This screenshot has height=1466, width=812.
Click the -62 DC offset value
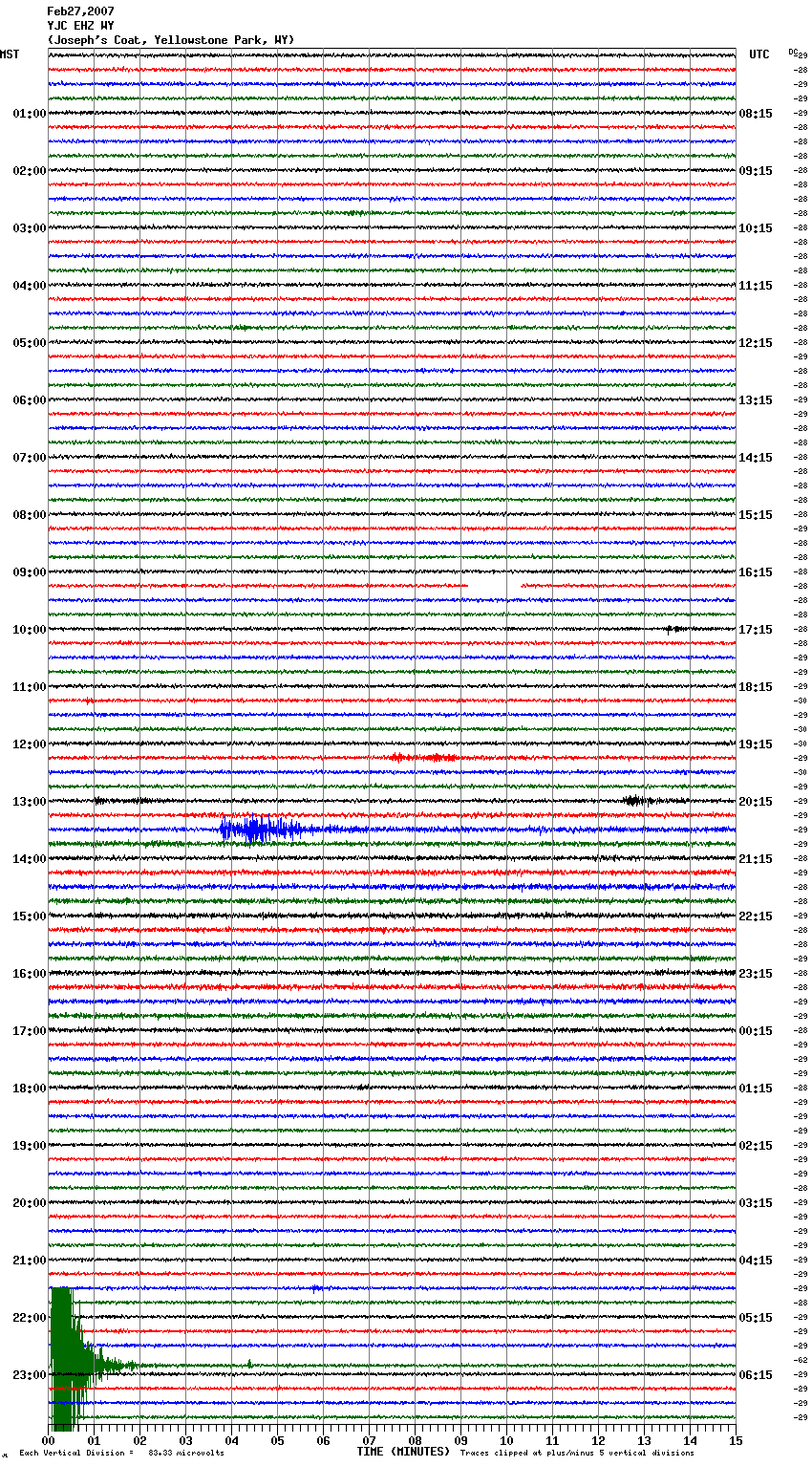(801, 1360)
